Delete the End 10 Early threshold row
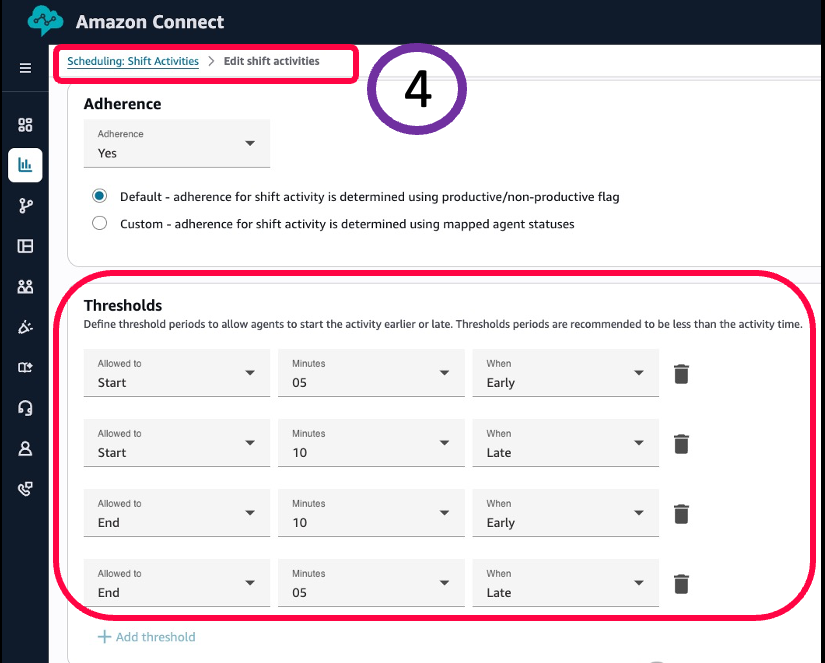Viewport: 825px width, 663px height. coord(681,514)
